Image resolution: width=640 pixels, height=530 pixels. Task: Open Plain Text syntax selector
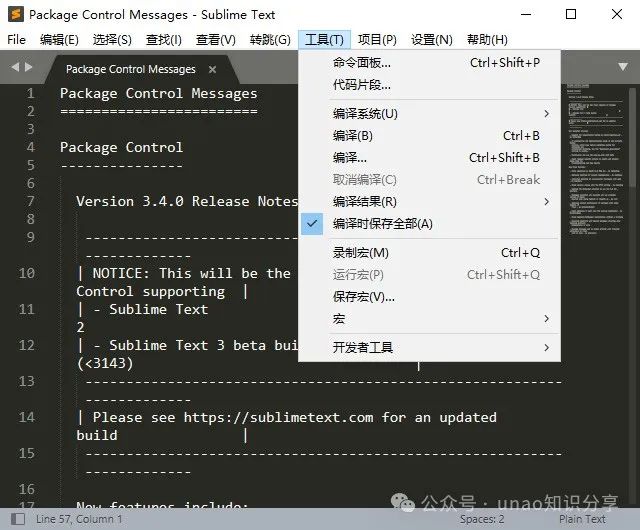pos(582,519)
